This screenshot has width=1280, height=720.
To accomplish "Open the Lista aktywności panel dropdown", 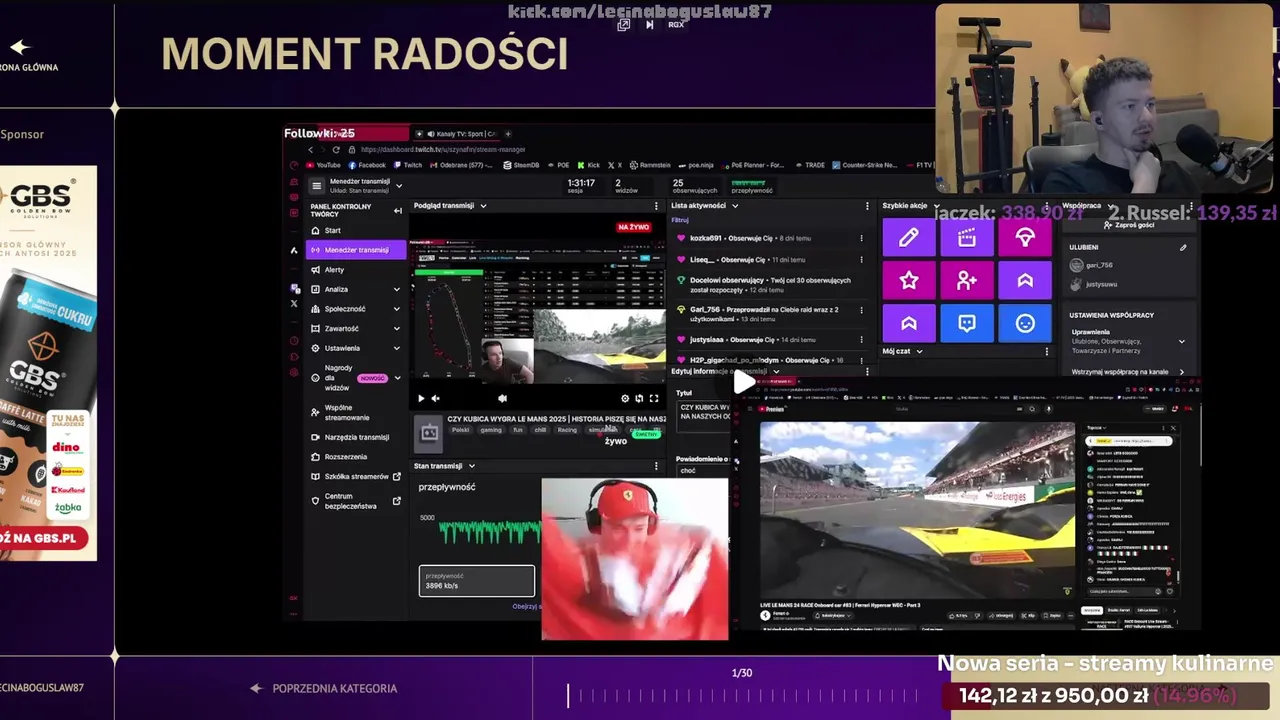I will point(735,205).
